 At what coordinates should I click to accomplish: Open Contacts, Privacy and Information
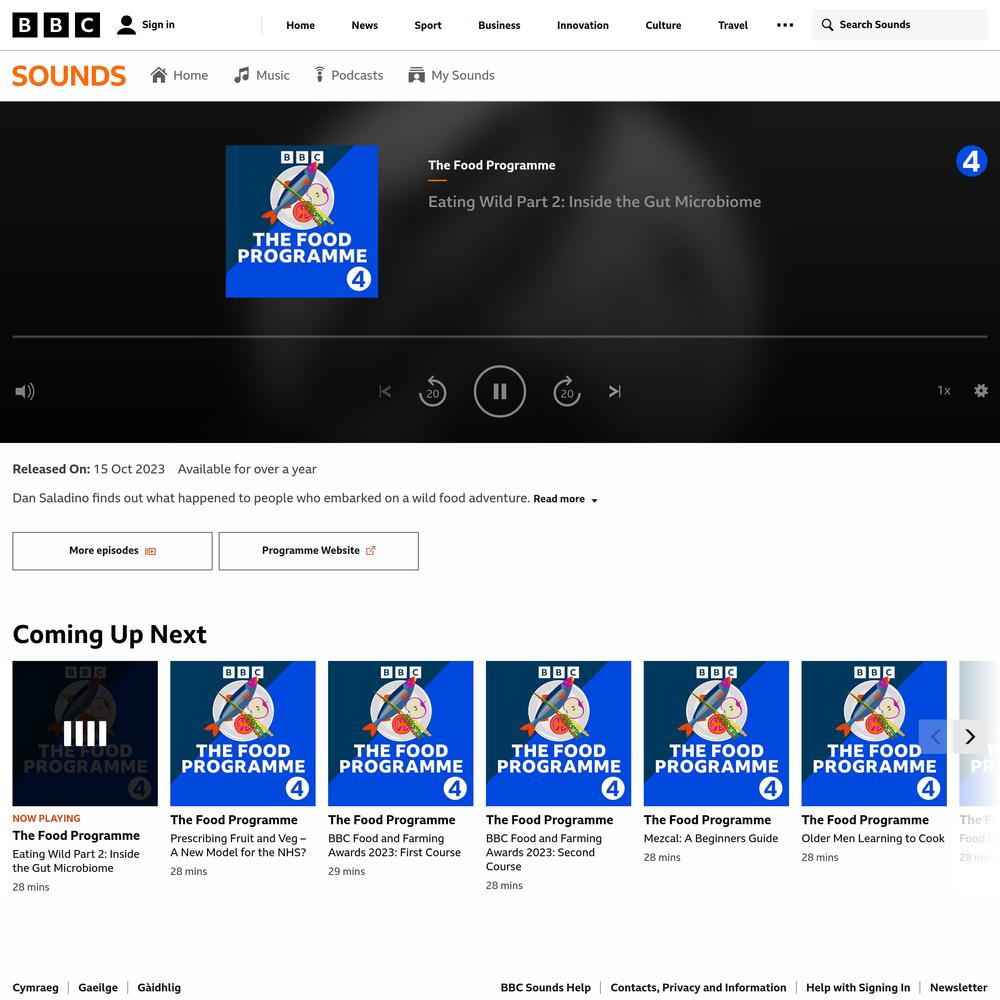click(698, 987)
